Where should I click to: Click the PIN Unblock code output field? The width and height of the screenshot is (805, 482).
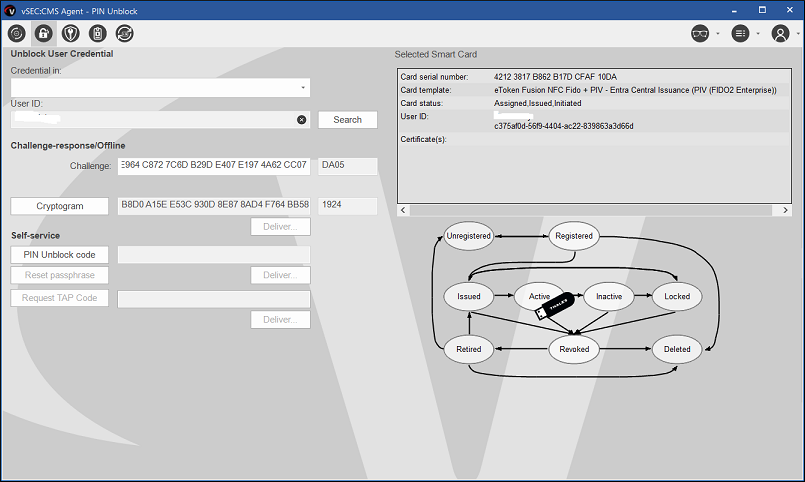pos(214,255)
